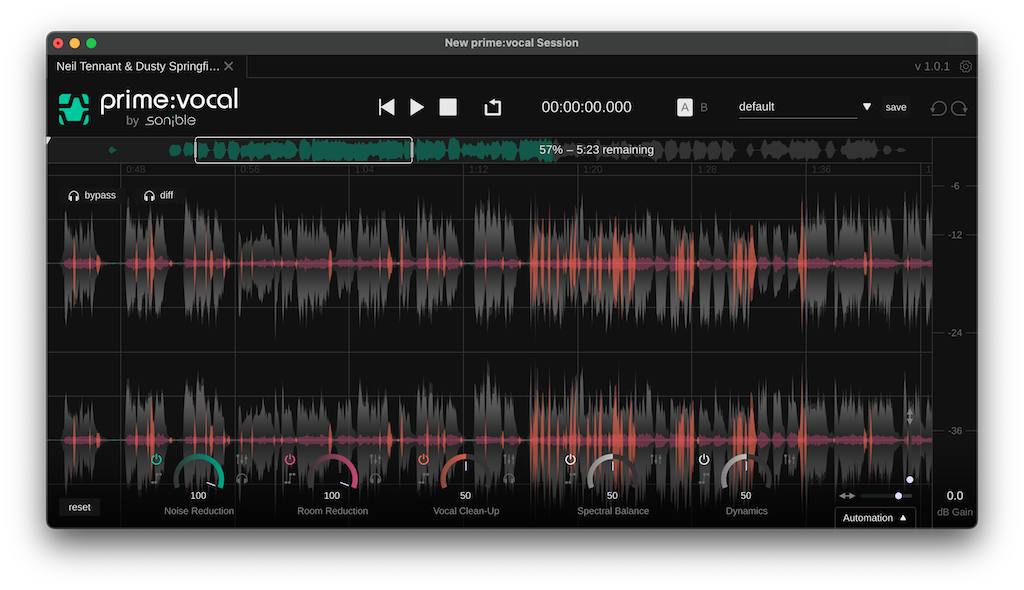Click the horizontal zoom arrows icon
Viewport: 1024px width, 590px height.
pos(847,496)
